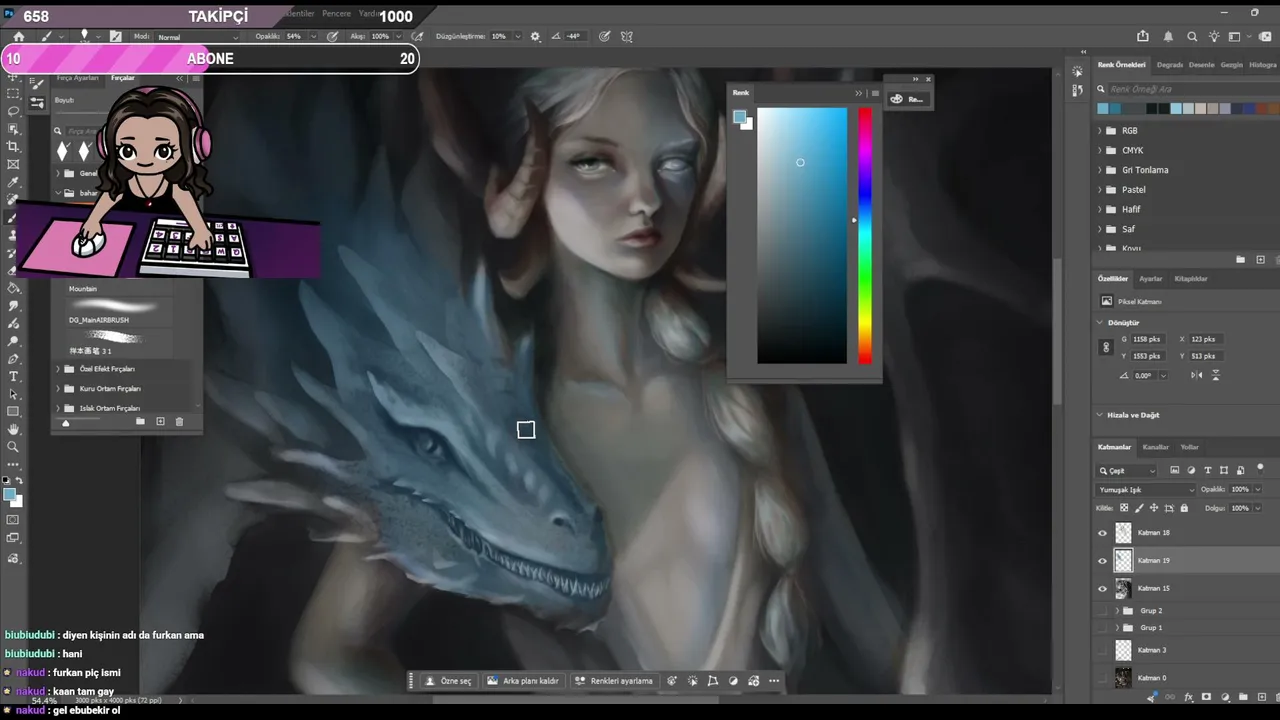Click the smart object filter icon
Image resolution: width=1280 pixels, height=720 pixels.
(x=1239, y=470)
